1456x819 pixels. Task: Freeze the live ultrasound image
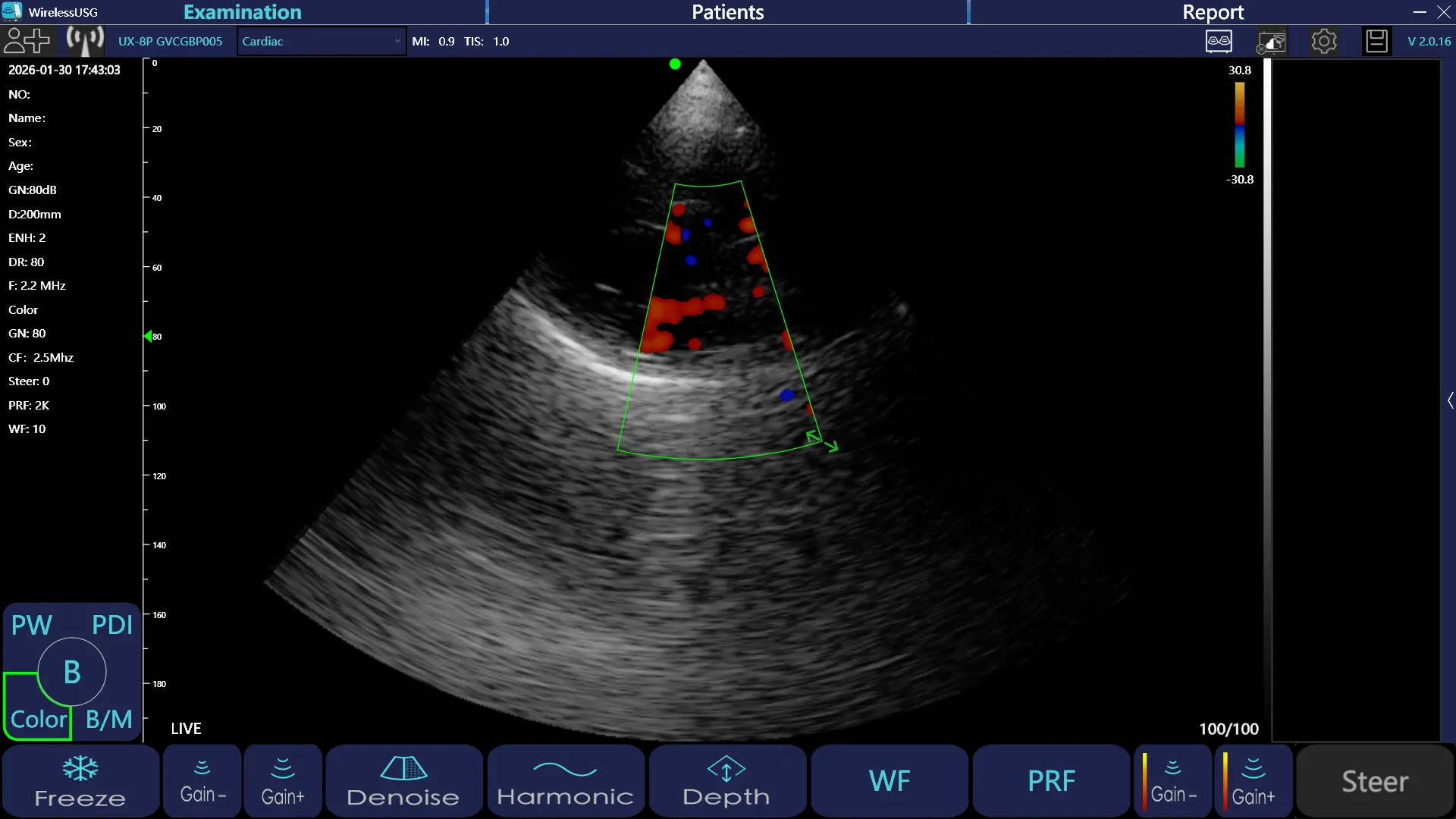click(80, 781)
